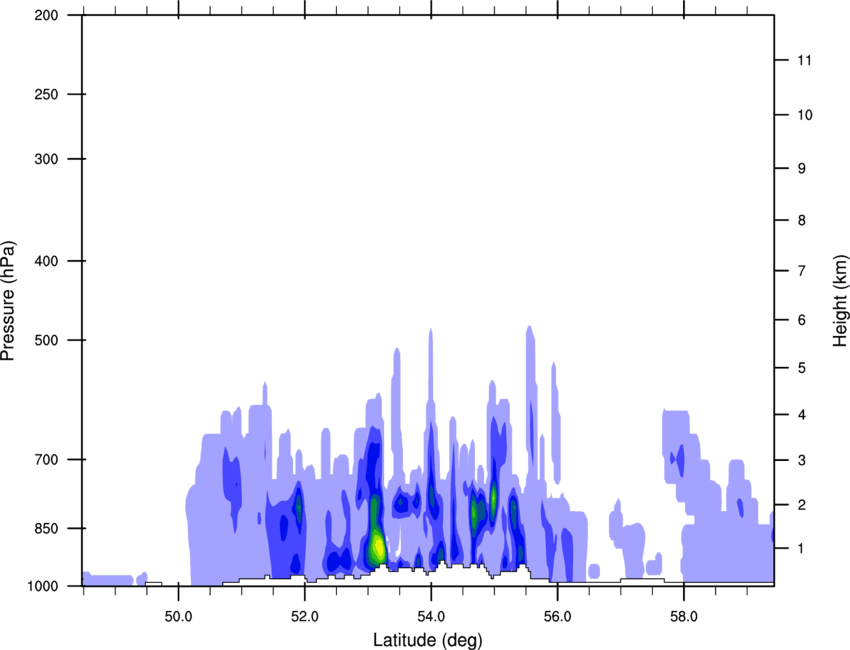This screenshot has height=650, width=850.
Task: Click the 850 pressure tick label
Action: pyautogui.click(x=46, y=528)
